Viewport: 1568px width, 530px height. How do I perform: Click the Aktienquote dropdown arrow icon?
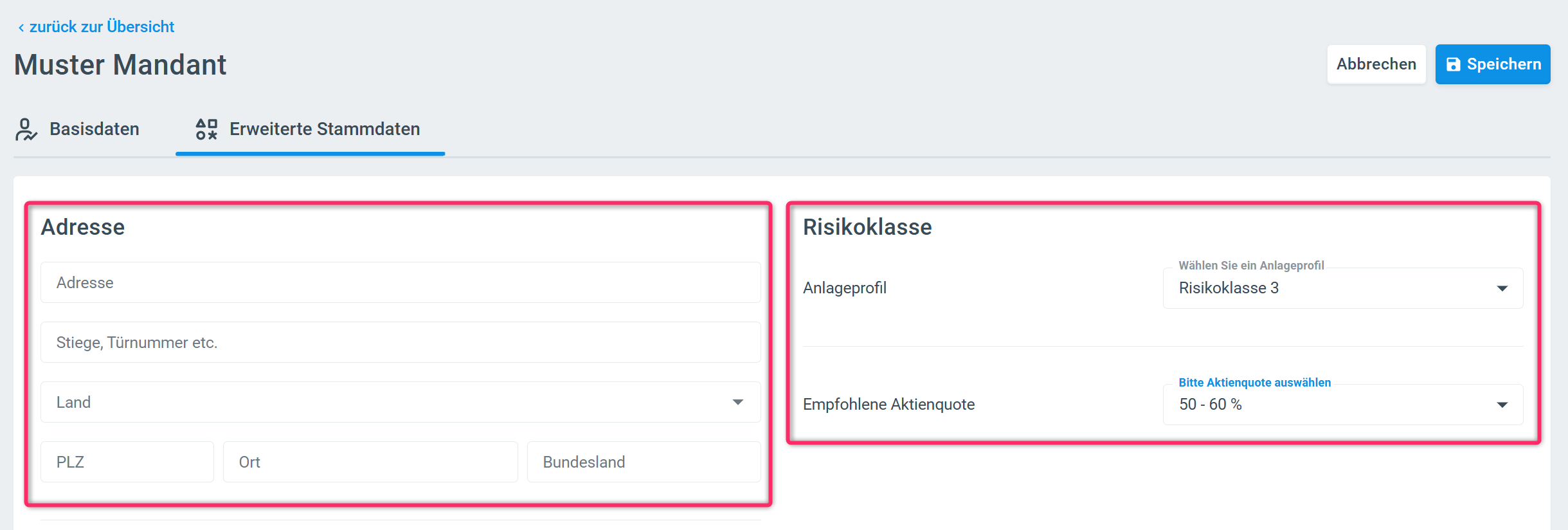pyautogui.click(x=1502, y=405)
